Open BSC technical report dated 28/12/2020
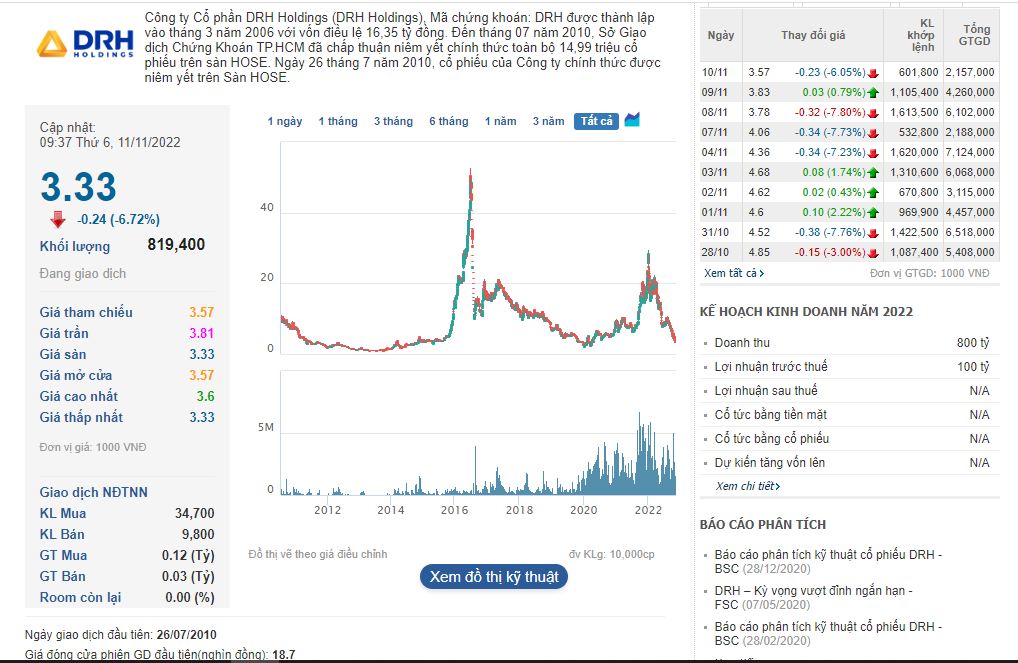 click(x=828, y=562)
